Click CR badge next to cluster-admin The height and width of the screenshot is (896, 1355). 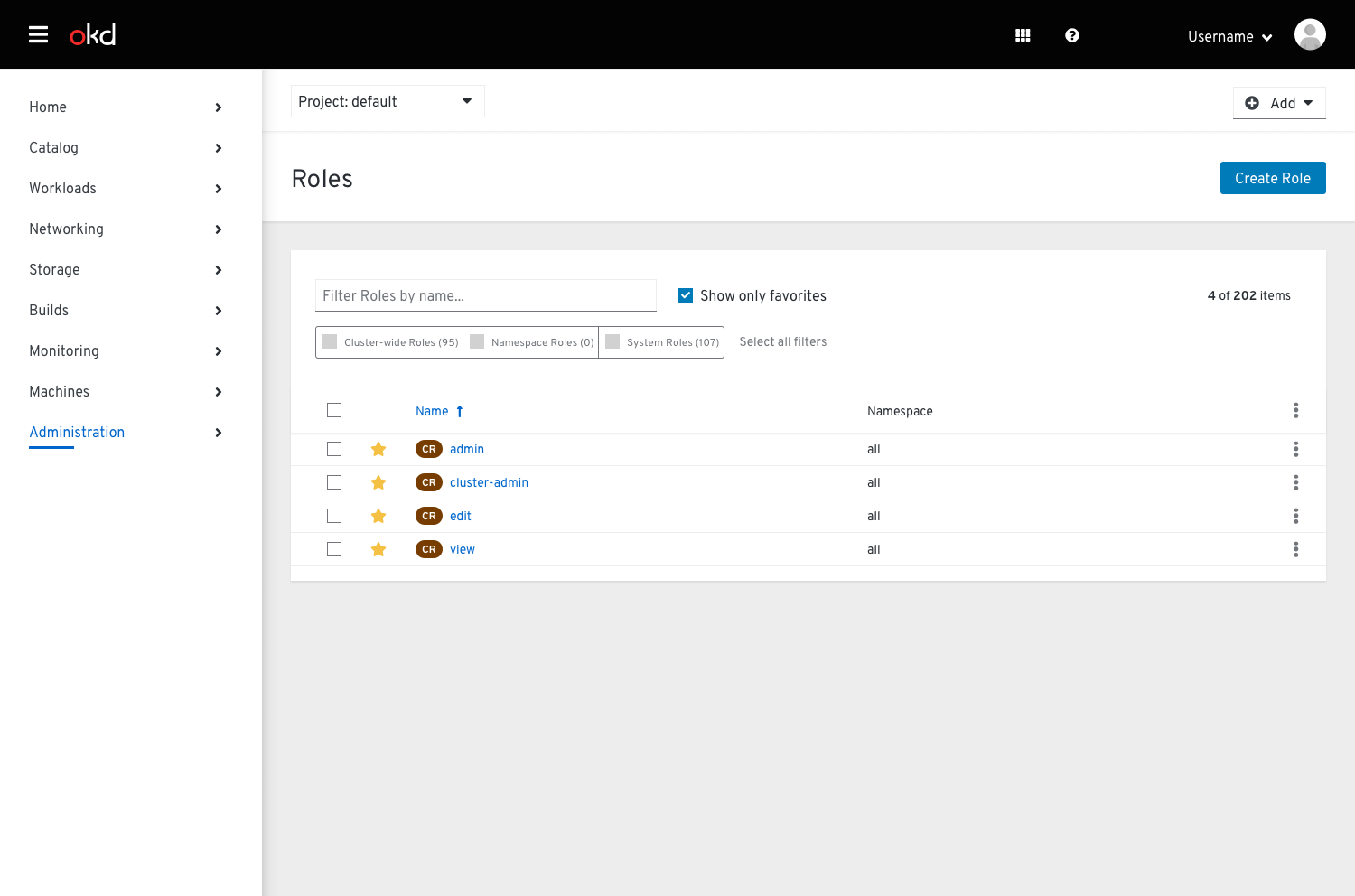point(429,482)
